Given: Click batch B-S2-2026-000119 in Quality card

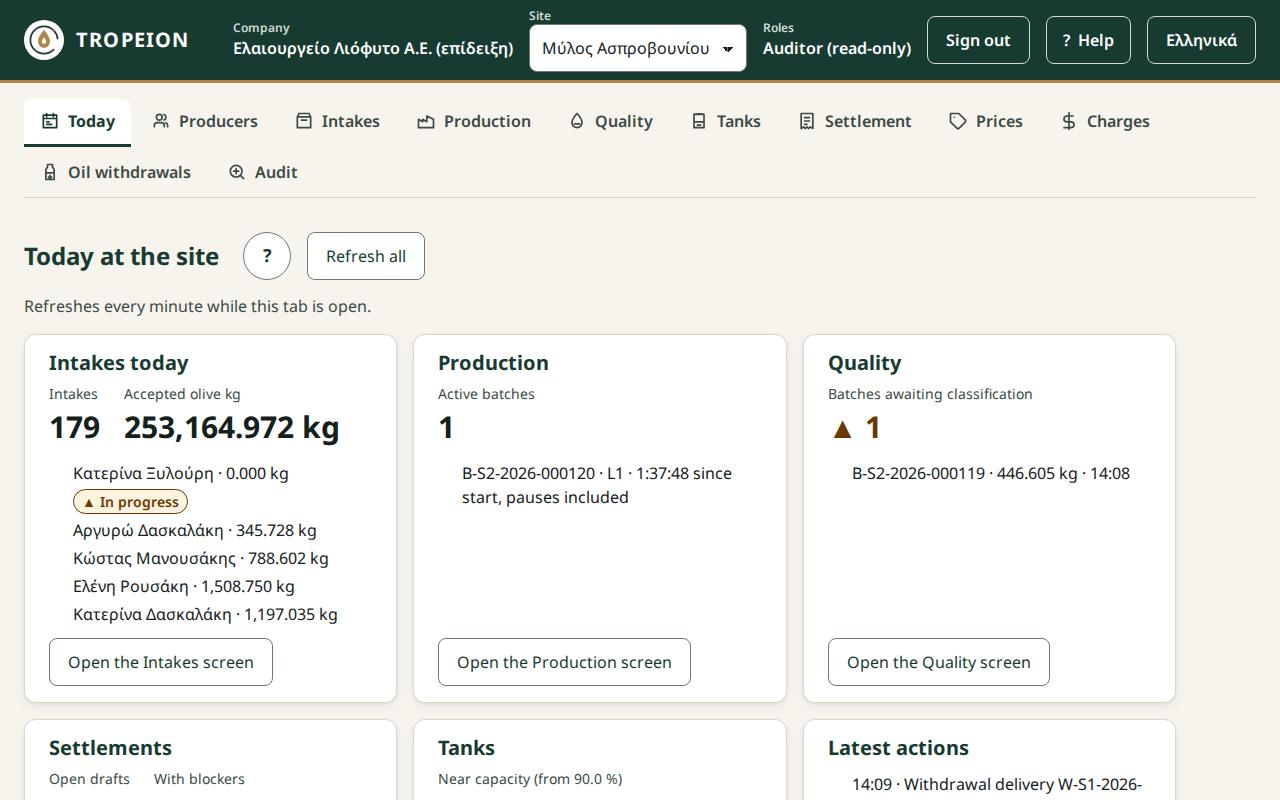Looking at the screenshot, I should [x=991, y=473].
